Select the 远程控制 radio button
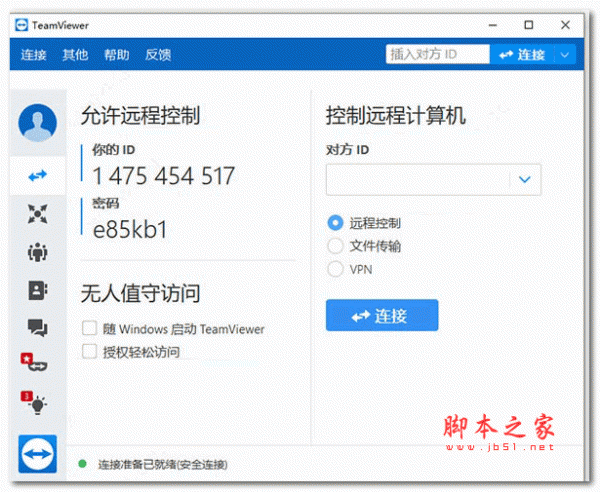This screenshot has height=492, width=600. pyautogui.click(x=335, y=223)
